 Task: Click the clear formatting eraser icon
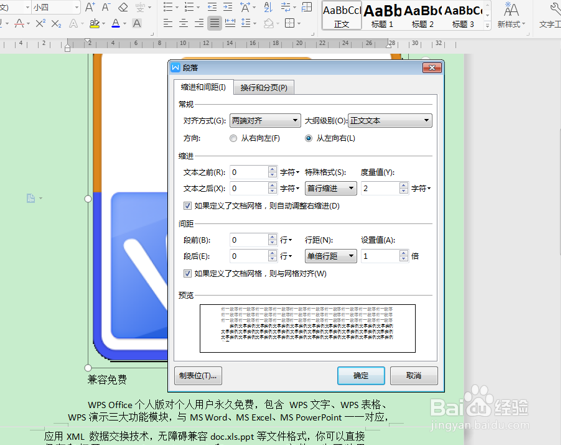click(123, 7)
